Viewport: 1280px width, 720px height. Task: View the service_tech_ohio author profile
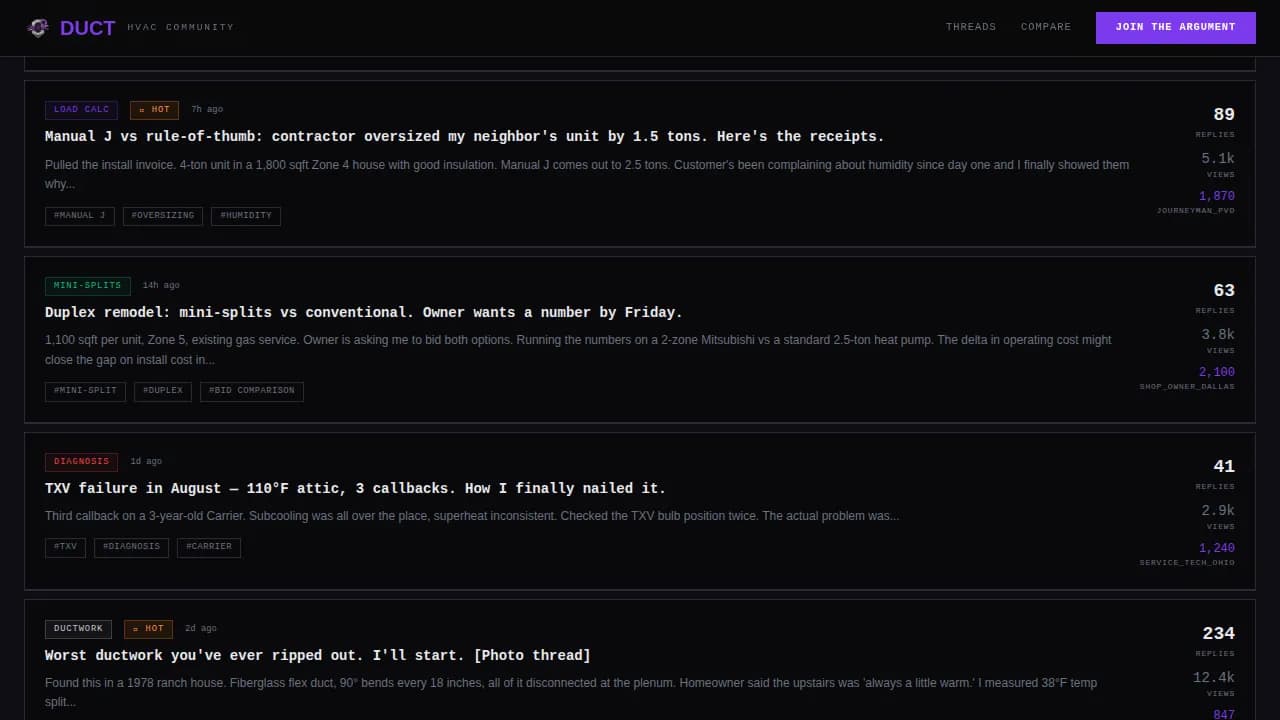pyautogui.click(x=1187, y=563)
